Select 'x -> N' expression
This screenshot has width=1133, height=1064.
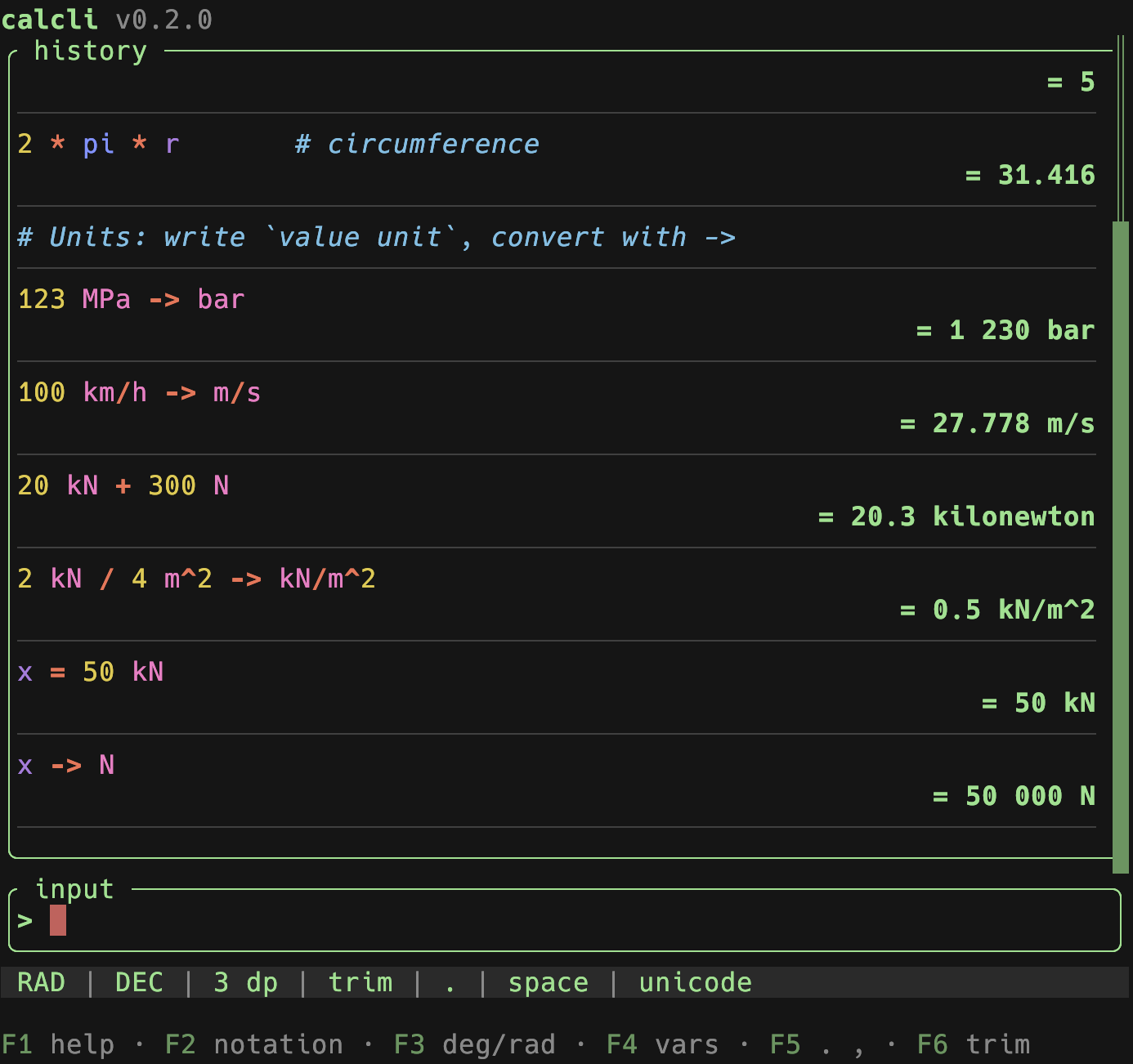pos(66,765)
